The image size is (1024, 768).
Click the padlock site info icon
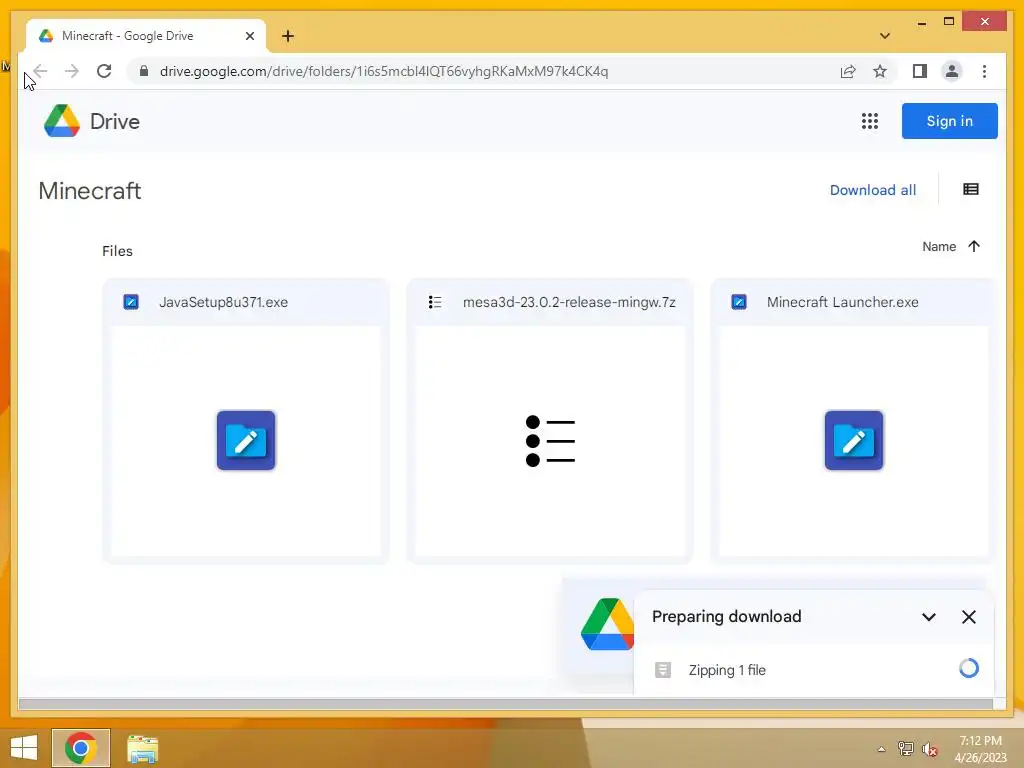pyautogui.click(x=144, y=71)
